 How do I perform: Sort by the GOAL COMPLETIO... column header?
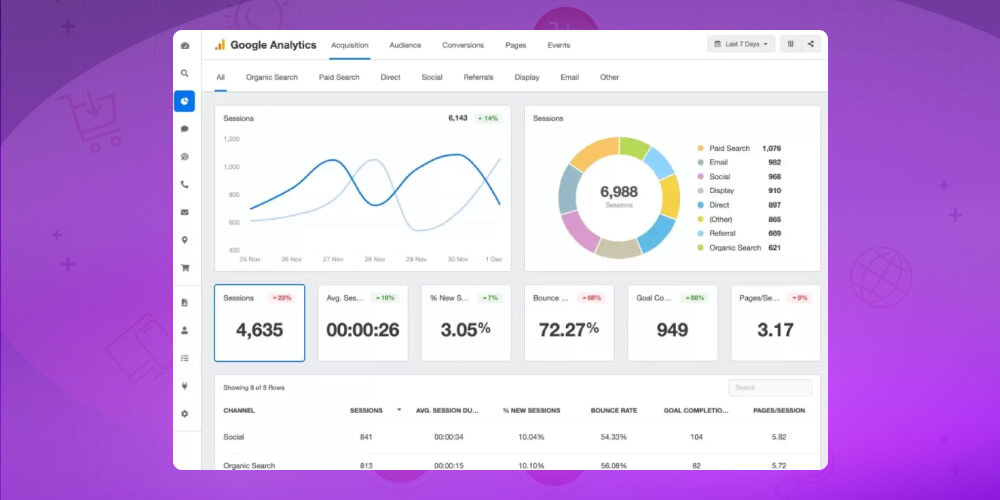tap(696, 411)
